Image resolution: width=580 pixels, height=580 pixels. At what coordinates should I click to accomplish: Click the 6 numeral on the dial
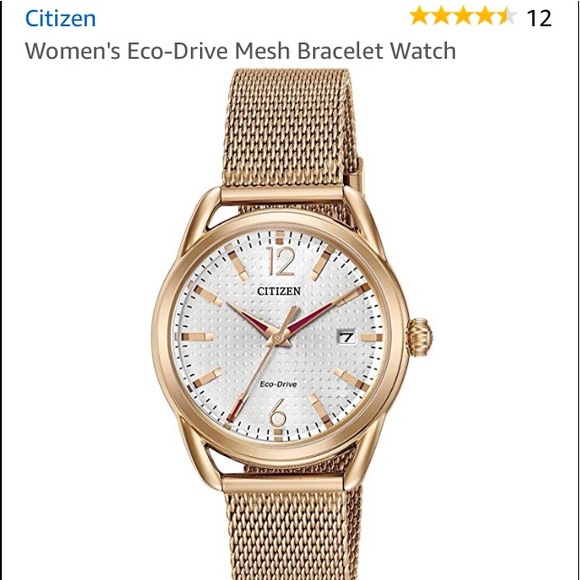pyautogui.click(x=278, y=412)
